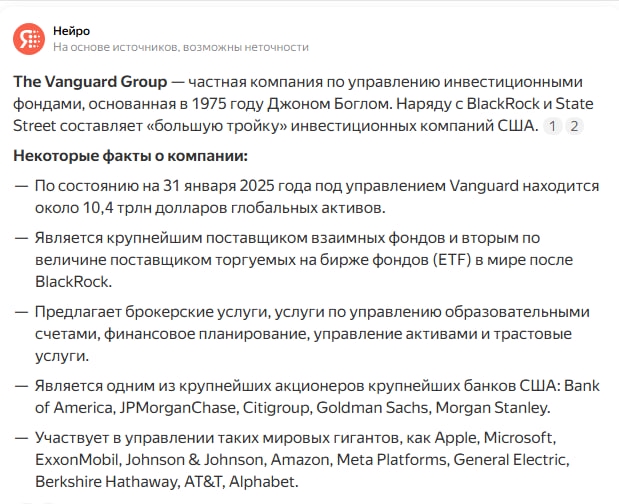Viewport: 619px width, 504px height.
Task: Click the sources disclaimer under Нейро
Action: tap(181, 47)
